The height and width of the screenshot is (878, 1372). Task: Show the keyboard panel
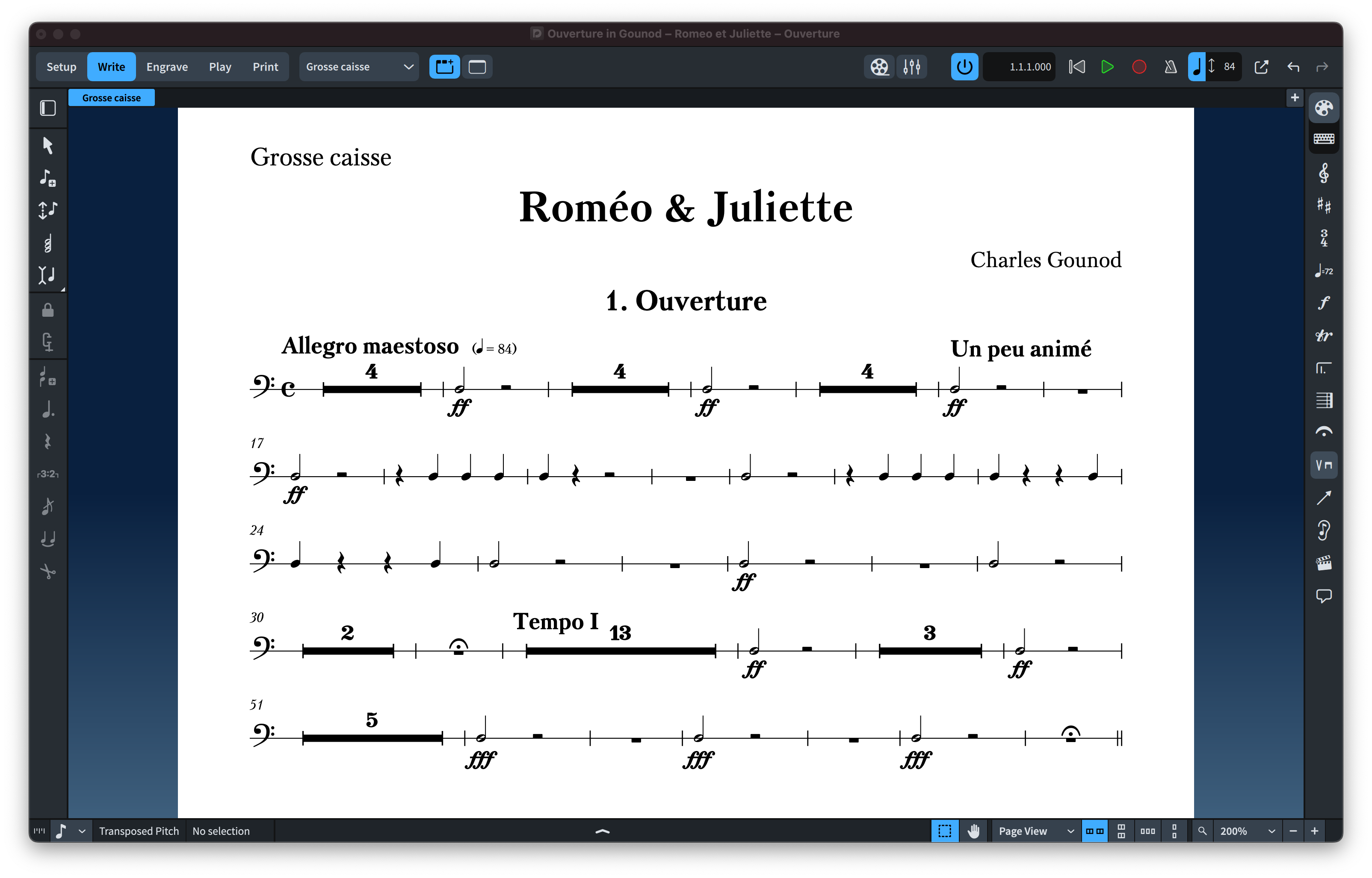[x=1324, y=138]
